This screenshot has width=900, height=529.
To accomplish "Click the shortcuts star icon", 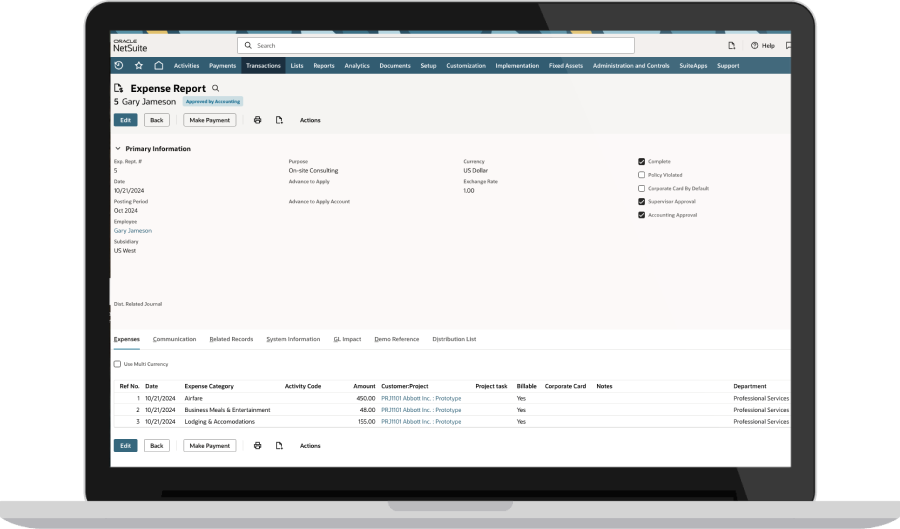I will tap(139, 66).
